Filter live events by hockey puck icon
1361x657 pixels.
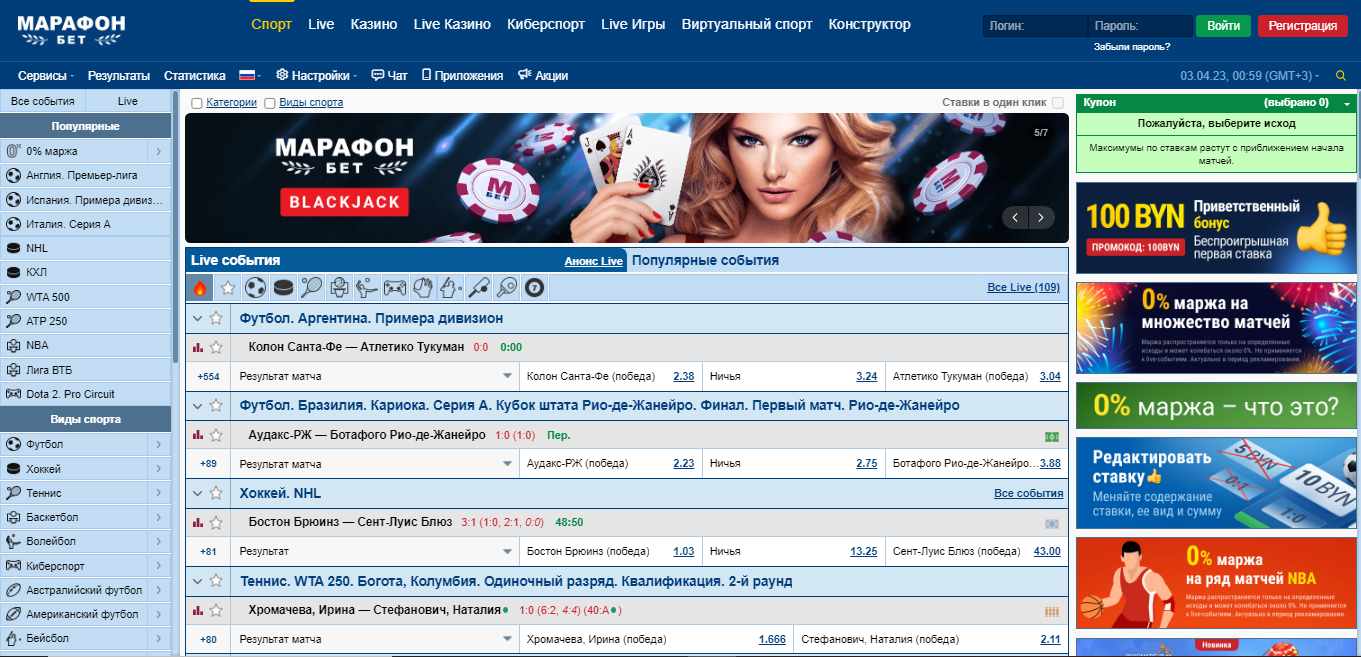point(284,288)
